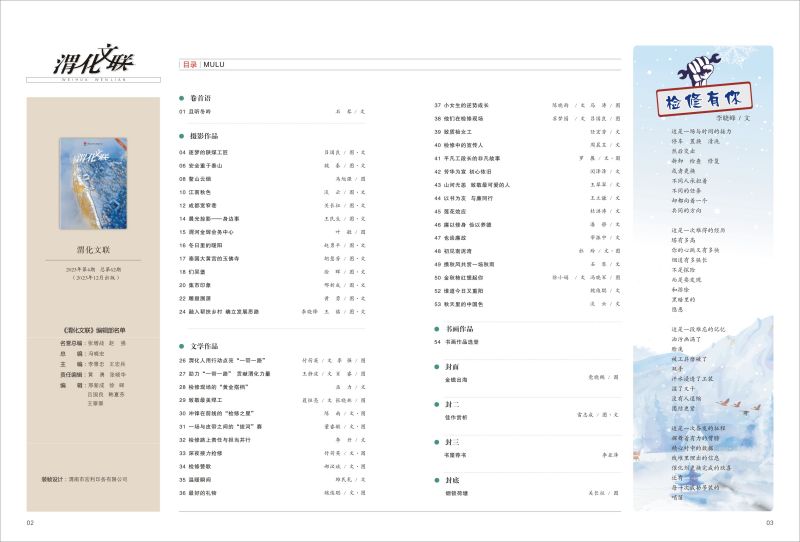This screenshot has height=542, width=800.
Task: Click the green bullet beside 卷首语
Action: [182, 99]
